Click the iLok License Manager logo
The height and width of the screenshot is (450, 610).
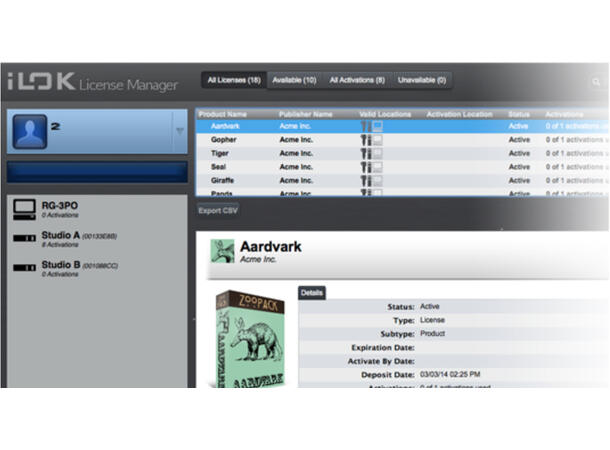(93, 82)
